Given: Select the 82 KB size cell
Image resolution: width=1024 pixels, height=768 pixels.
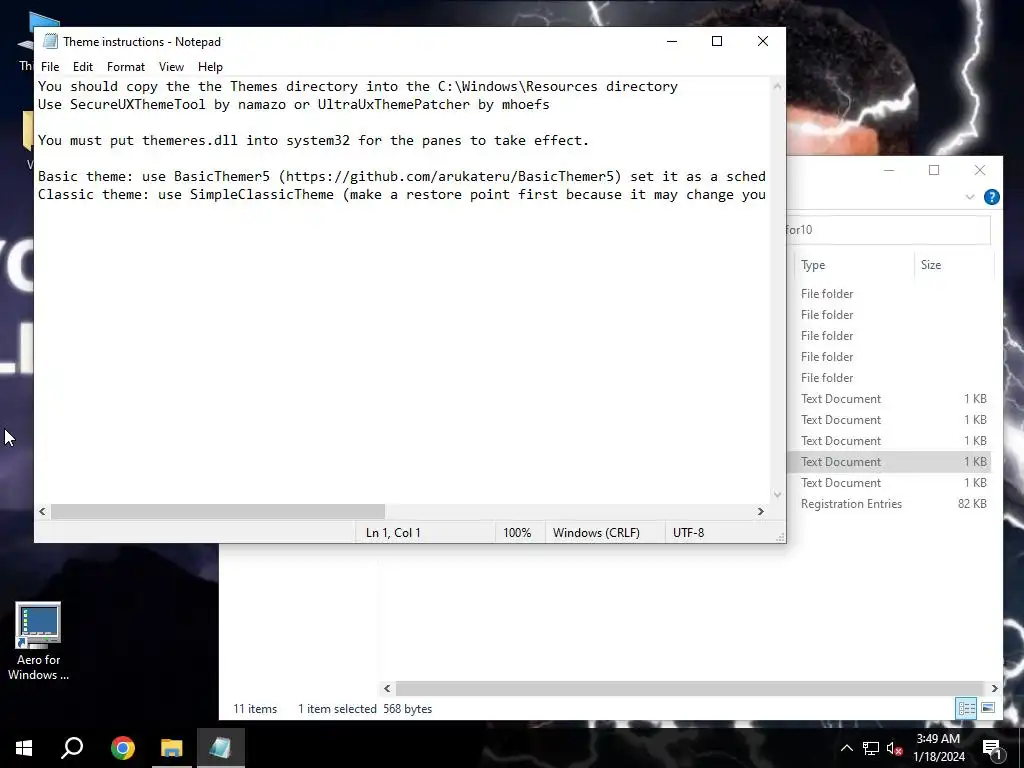Looking at the screenshot, I should [x=972, y=504].
